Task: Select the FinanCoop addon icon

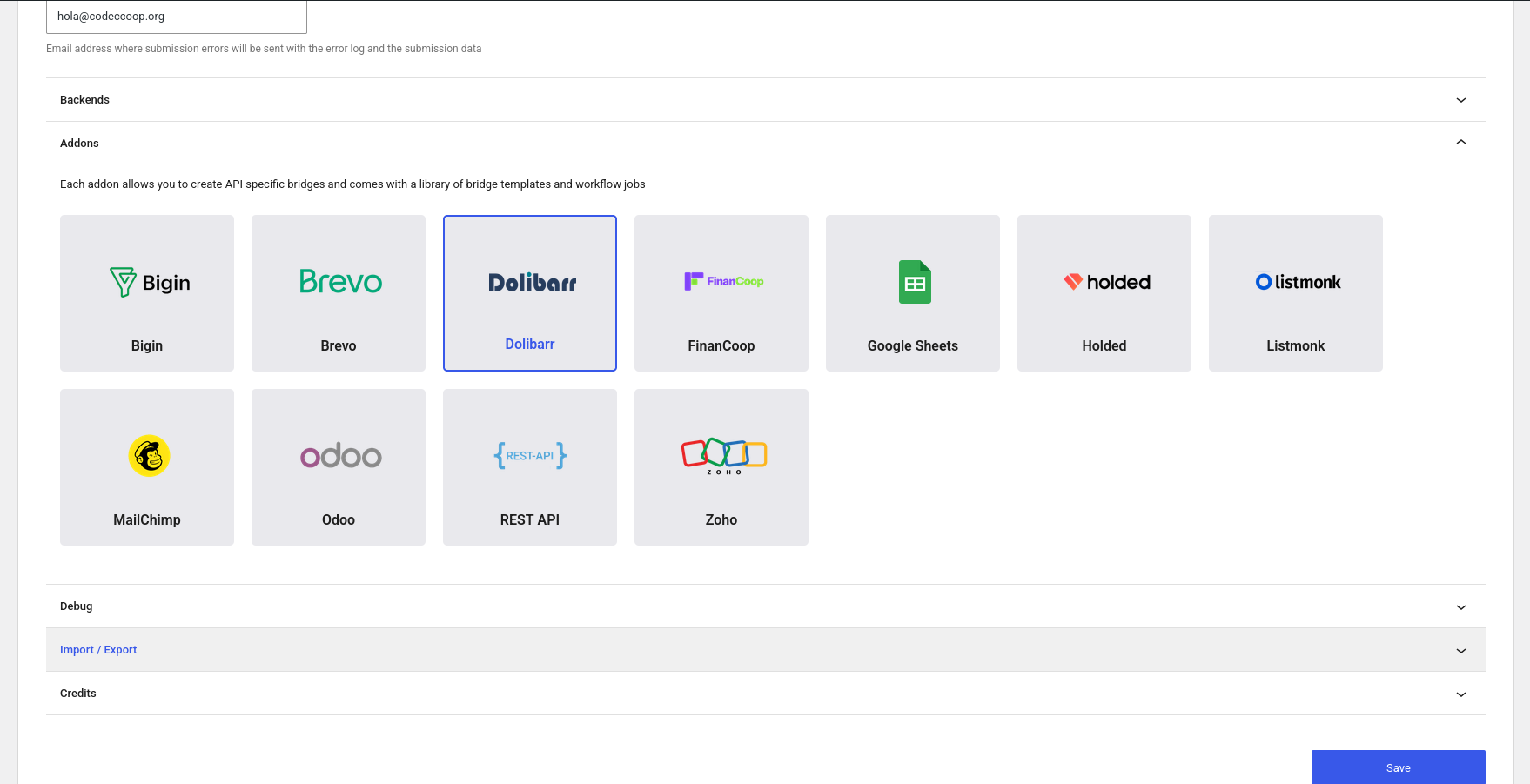Action: pyautogui.click(x=721, y=282)
